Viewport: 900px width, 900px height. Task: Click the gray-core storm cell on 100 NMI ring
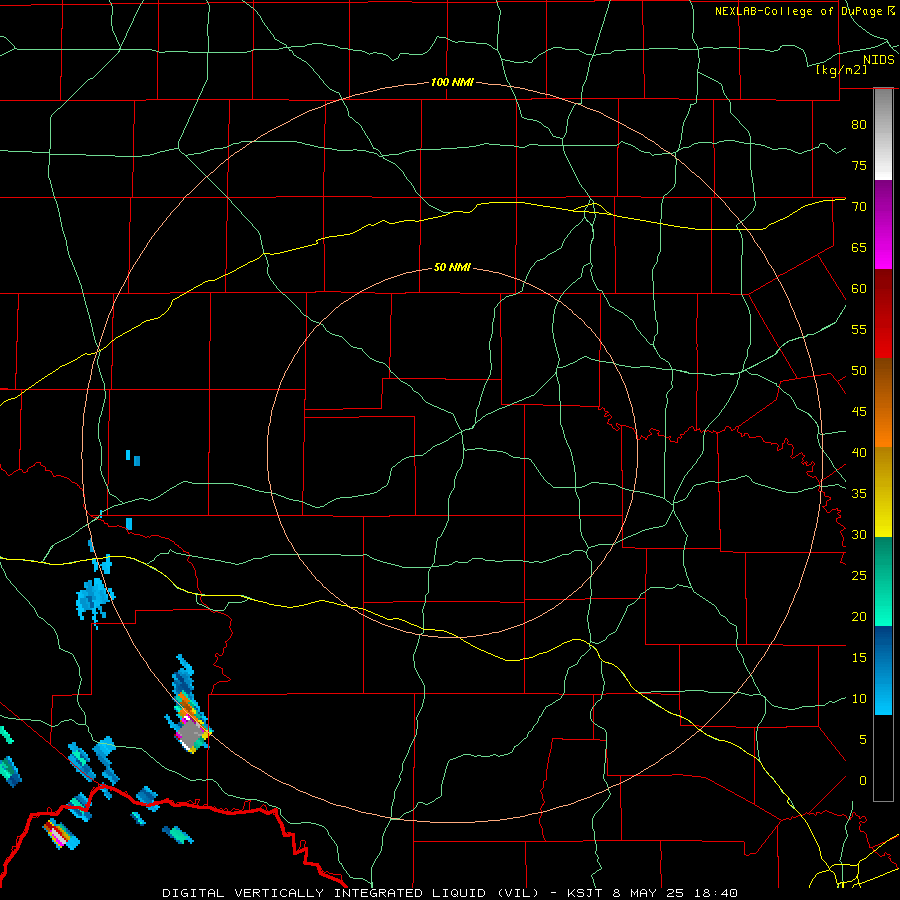pyautogui.click(x=191, y=732)
